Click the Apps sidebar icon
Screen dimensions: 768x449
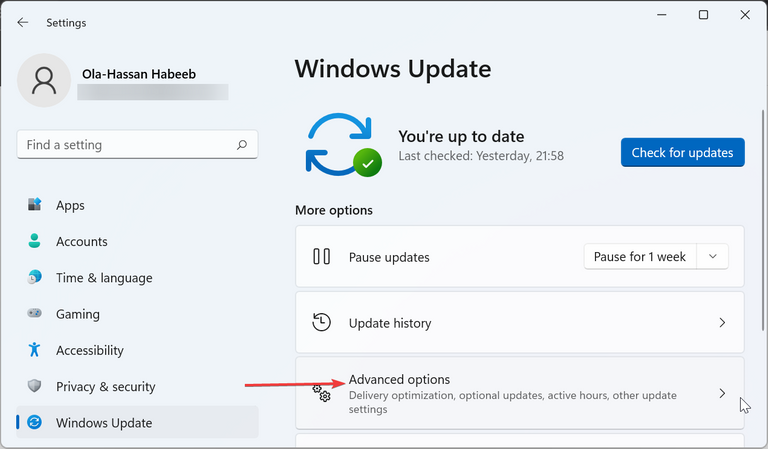34,205
